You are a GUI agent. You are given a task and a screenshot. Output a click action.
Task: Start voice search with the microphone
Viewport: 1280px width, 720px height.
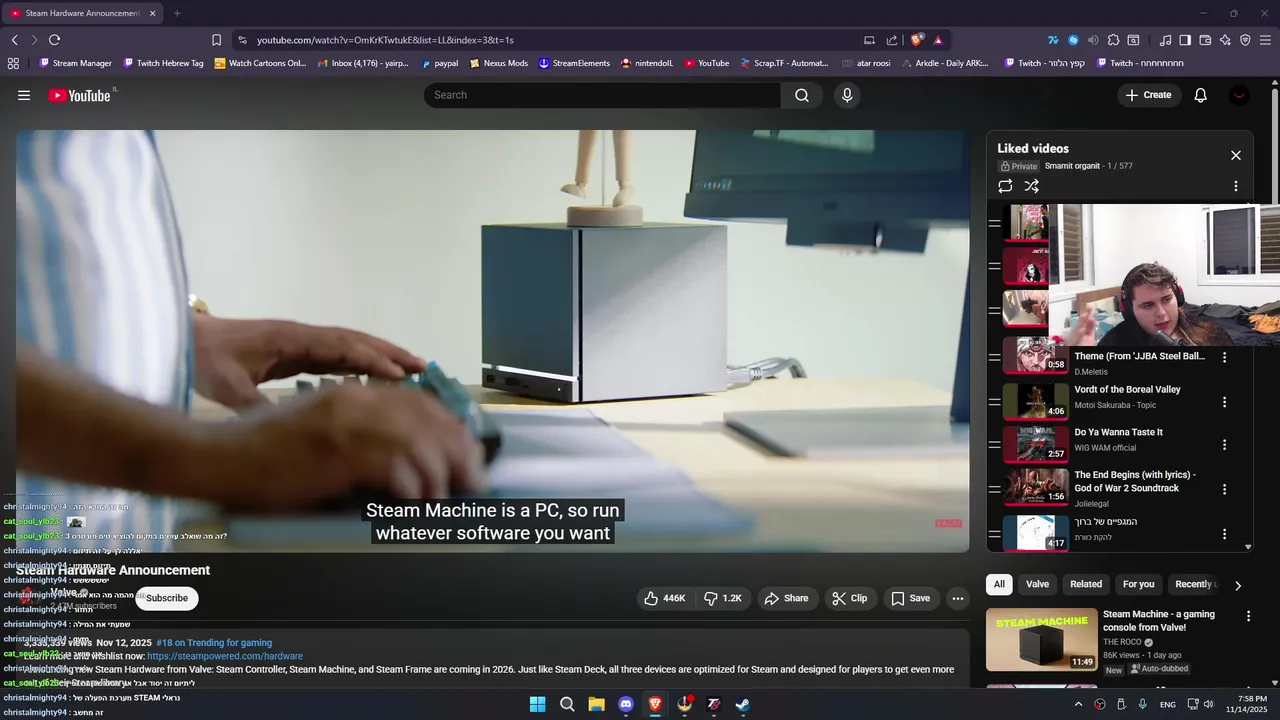(x=847, y=95)
